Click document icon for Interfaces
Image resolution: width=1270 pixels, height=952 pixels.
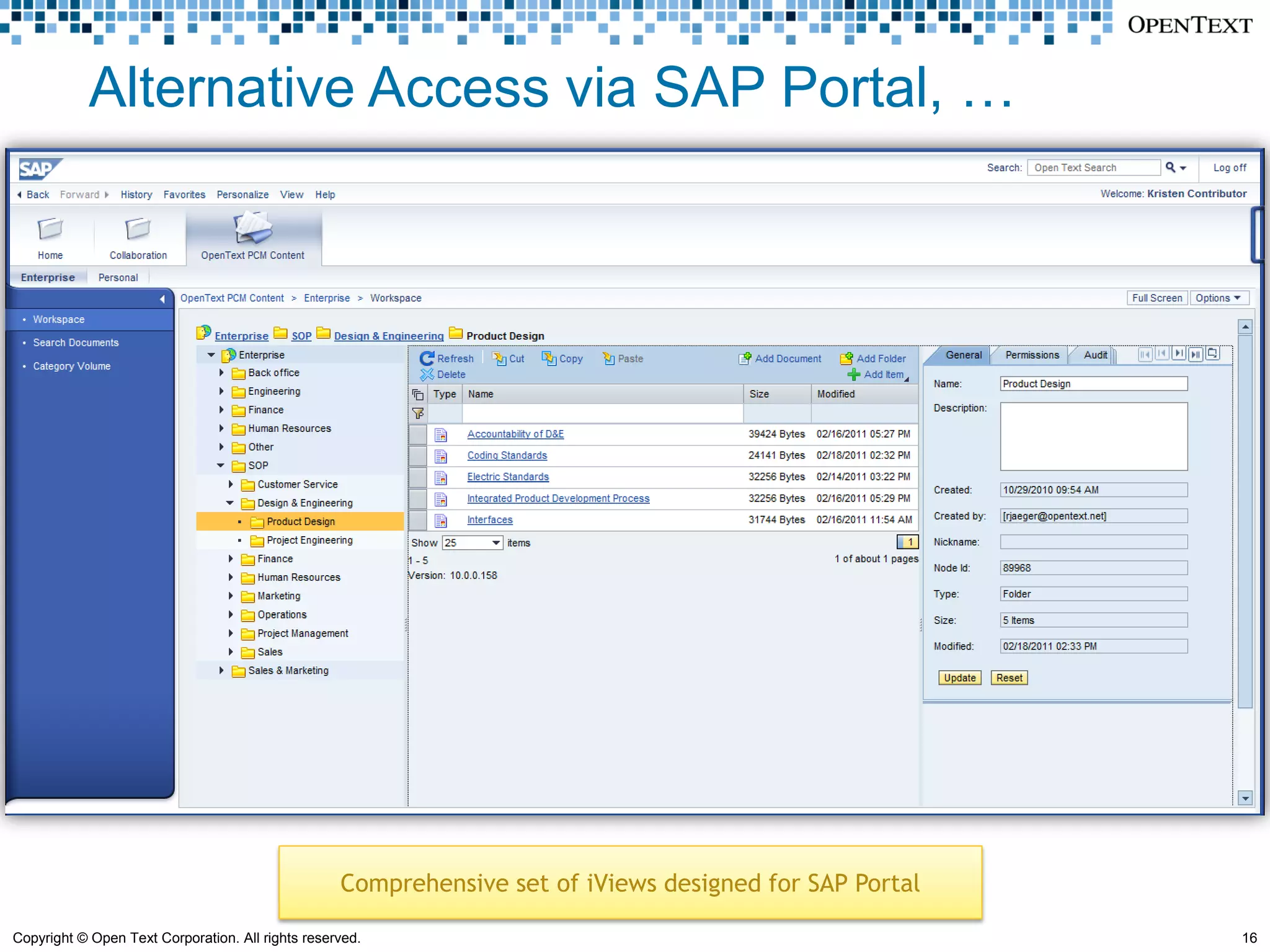click(441, 520)
